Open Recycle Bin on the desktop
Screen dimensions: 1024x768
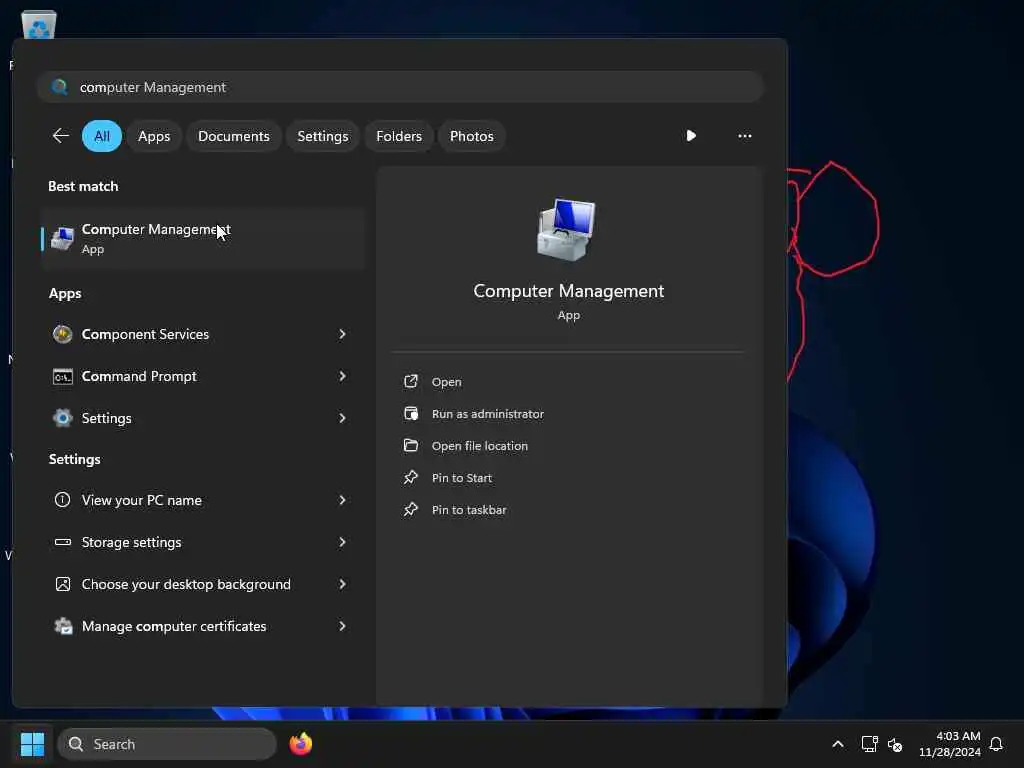39,23
